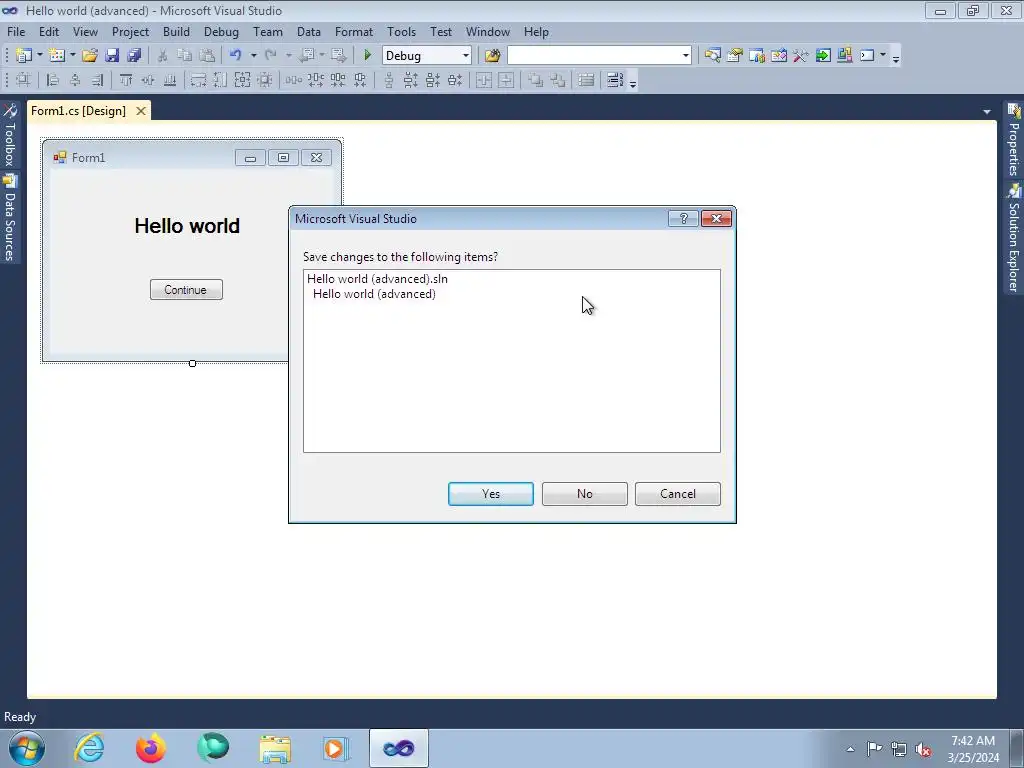Open the Debug configuration dropdown

(466, 56)
